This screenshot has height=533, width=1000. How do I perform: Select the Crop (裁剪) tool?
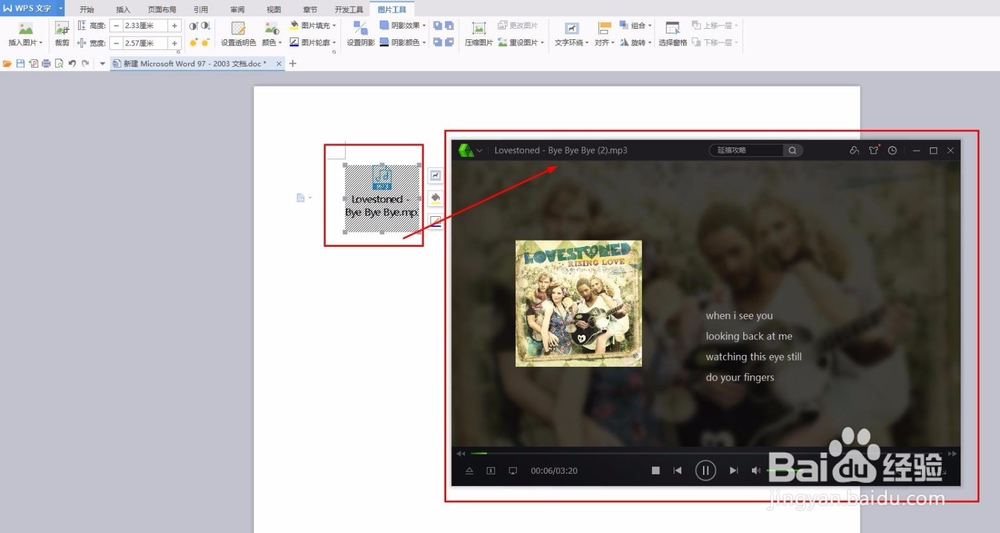62,34
